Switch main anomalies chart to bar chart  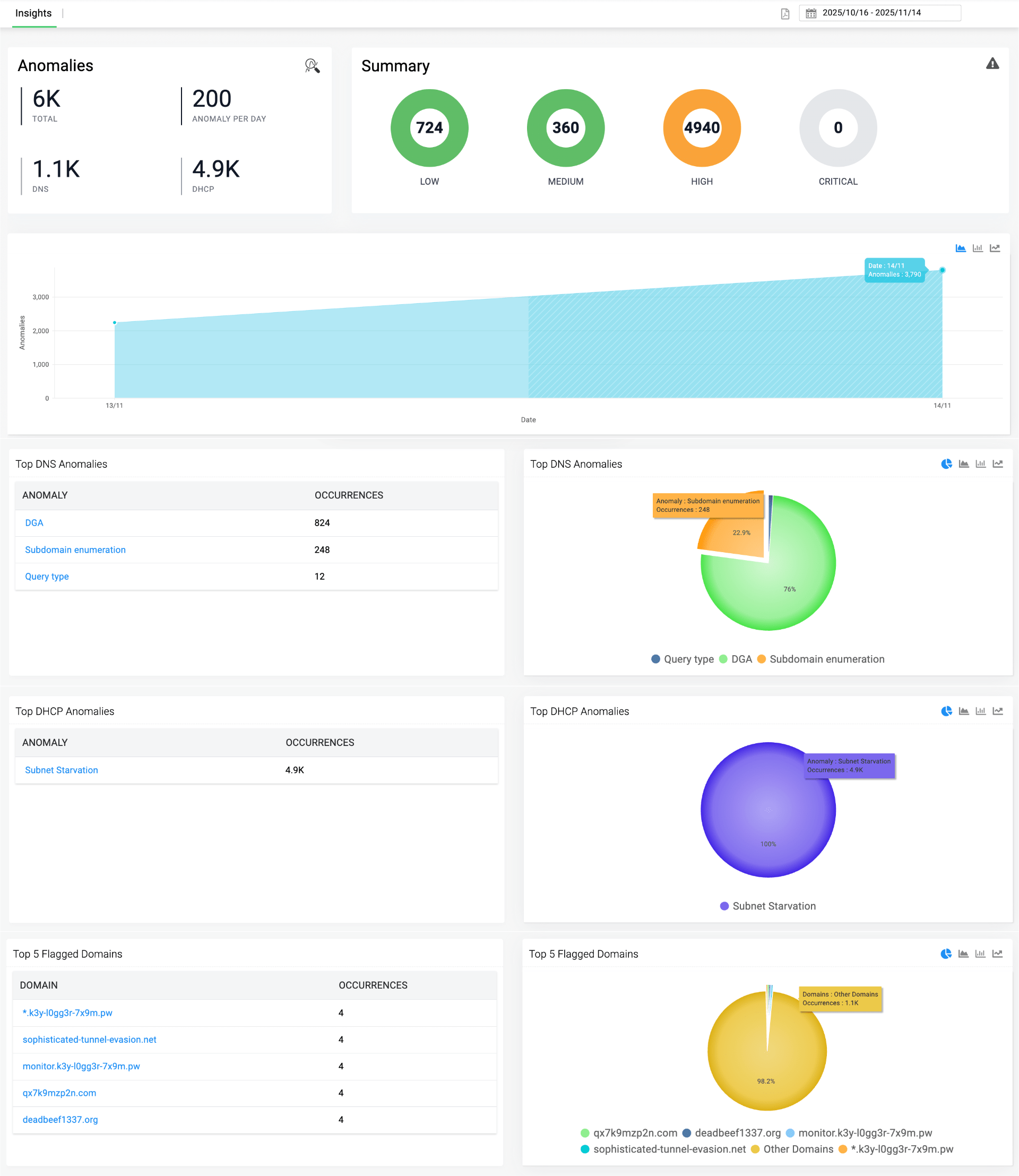[x=978, y=247]
